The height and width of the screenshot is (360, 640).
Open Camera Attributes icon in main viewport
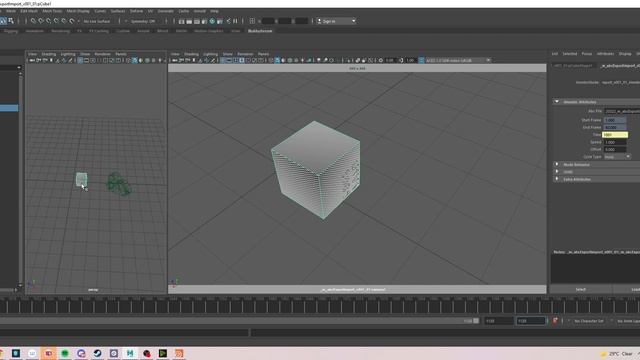[187, 60]
